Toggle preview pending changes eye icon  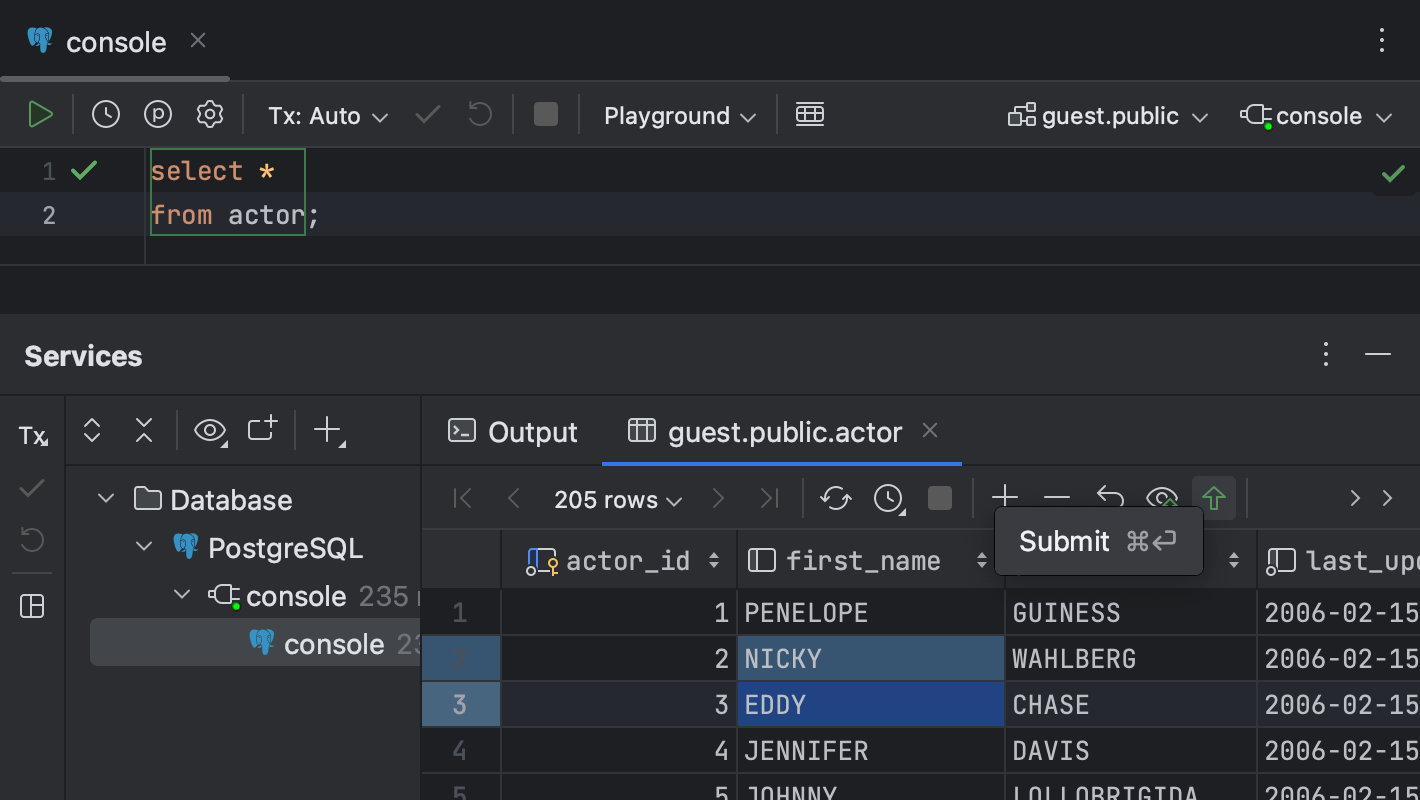(x=1161, y=497)
